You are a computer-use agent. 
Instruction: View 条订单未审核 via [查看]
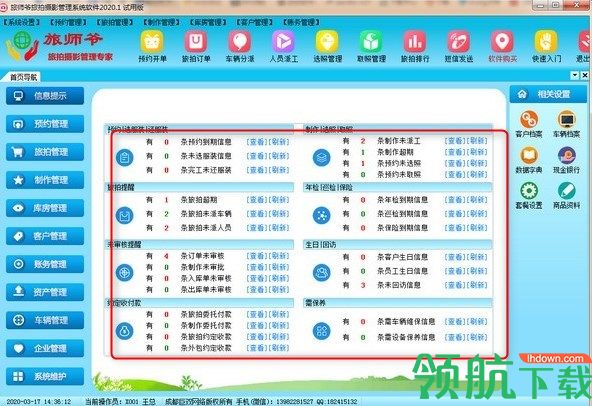click(257, 256)
